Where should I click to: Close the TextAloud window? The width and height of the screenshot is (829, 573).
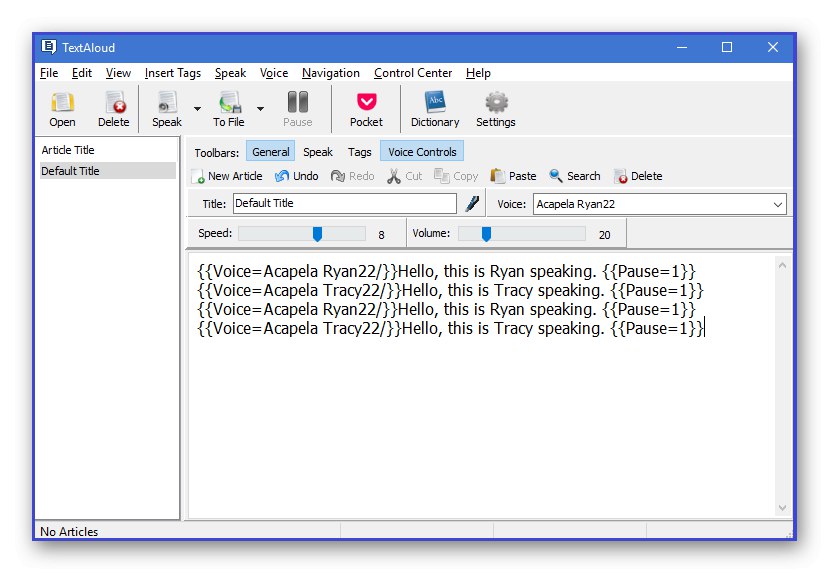click(773, 48)
